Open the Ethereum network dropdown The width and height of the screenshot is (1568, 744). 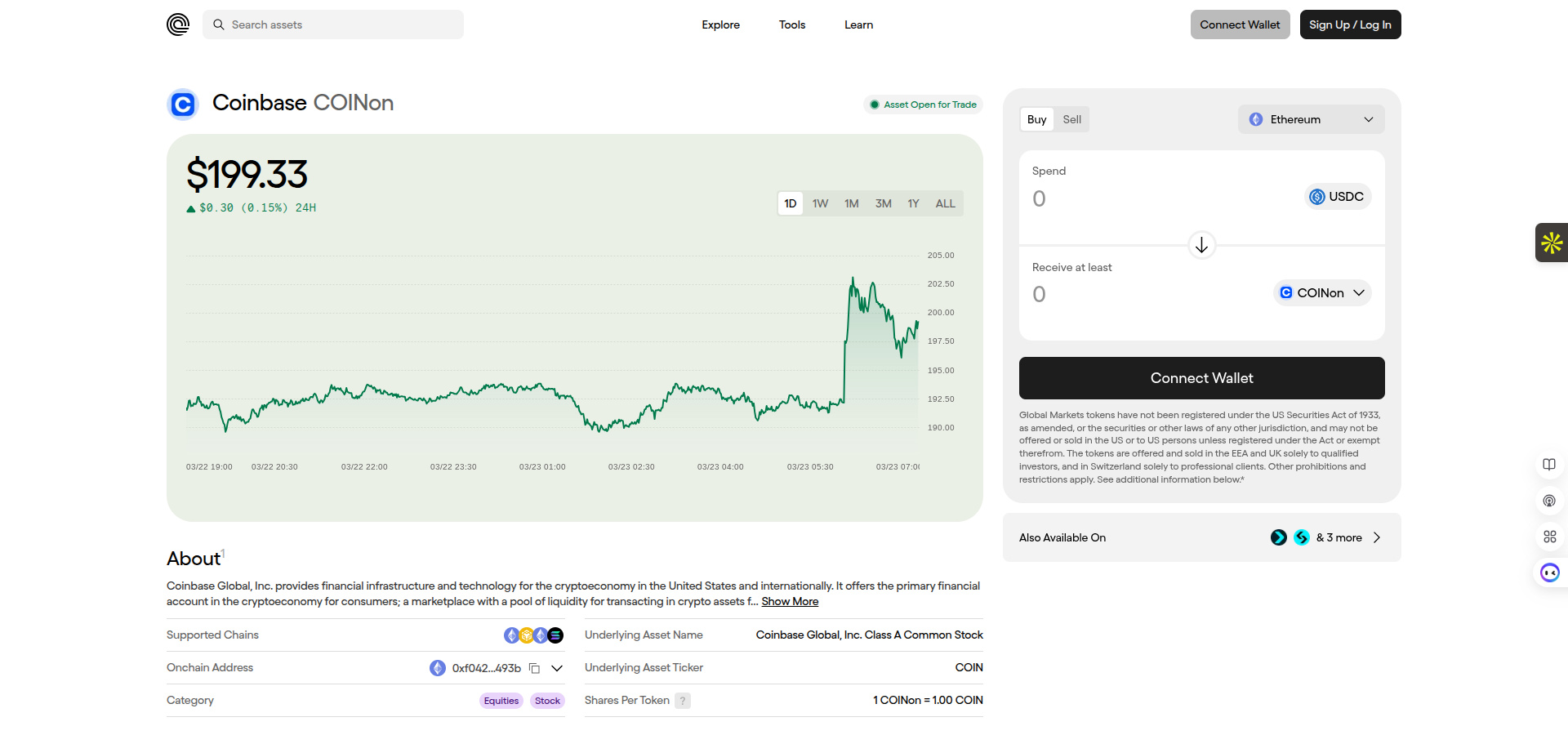(1311, 119)
